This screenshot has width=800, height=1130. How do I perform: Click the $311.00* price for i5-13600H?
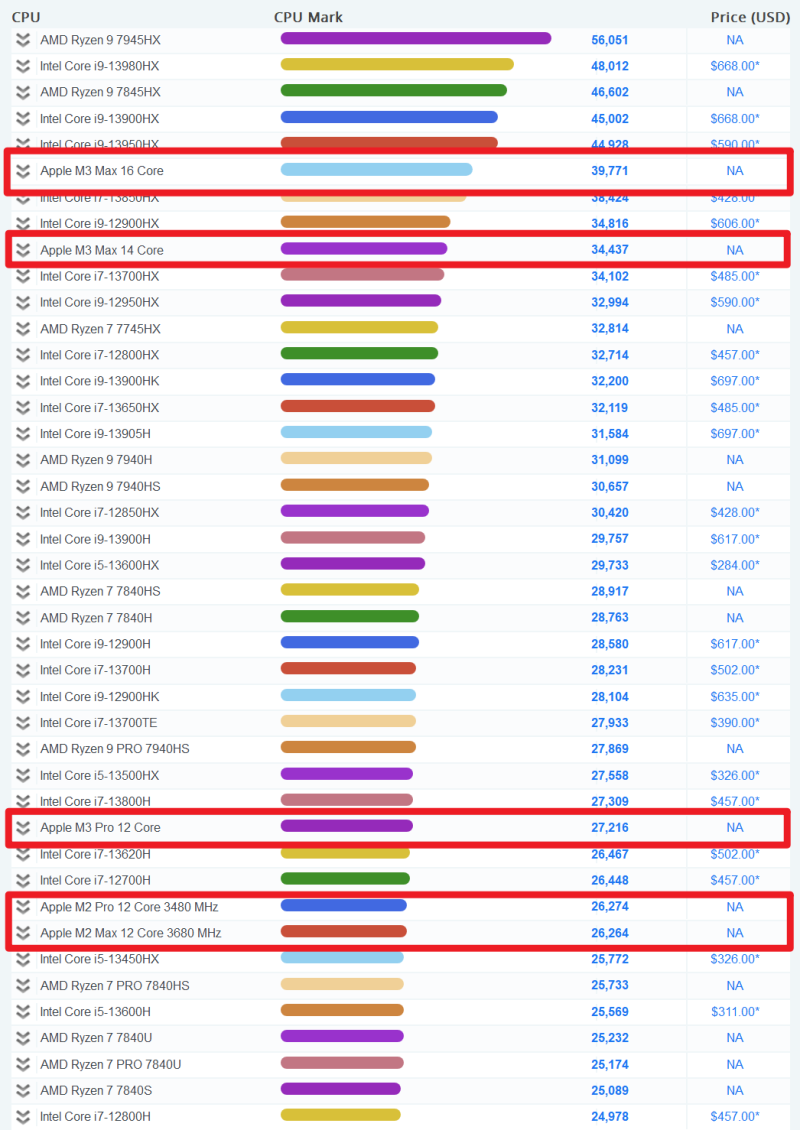734,1012
